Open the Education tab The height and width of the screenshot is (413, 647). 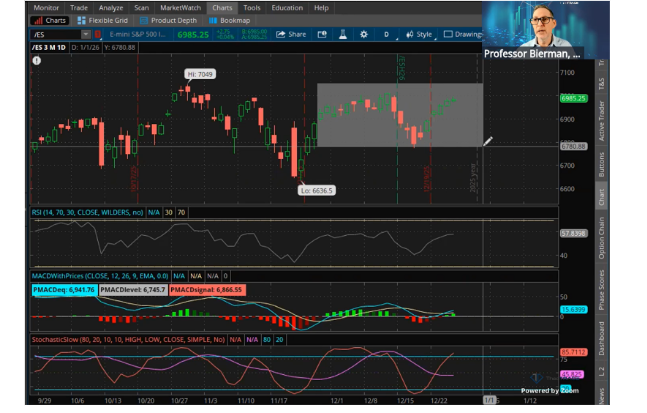pos(287,7)
